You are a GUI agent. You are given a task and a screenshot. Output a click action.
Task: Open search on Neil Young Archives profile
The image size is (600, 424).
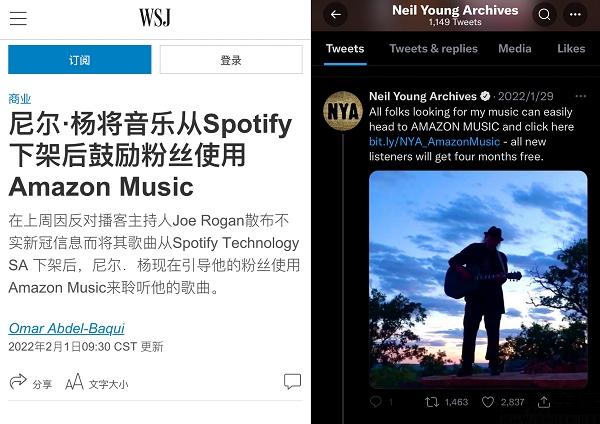544,15
